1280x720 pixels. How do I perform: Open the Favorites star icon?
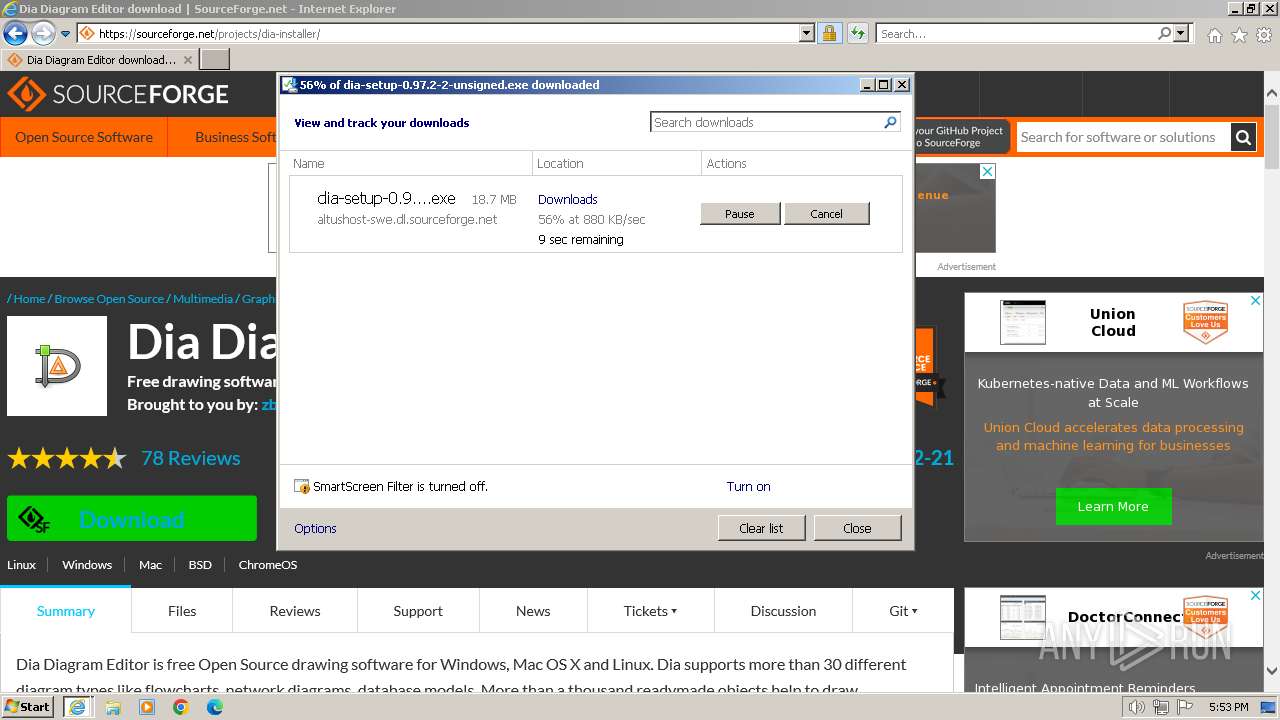click(1239, 35)
